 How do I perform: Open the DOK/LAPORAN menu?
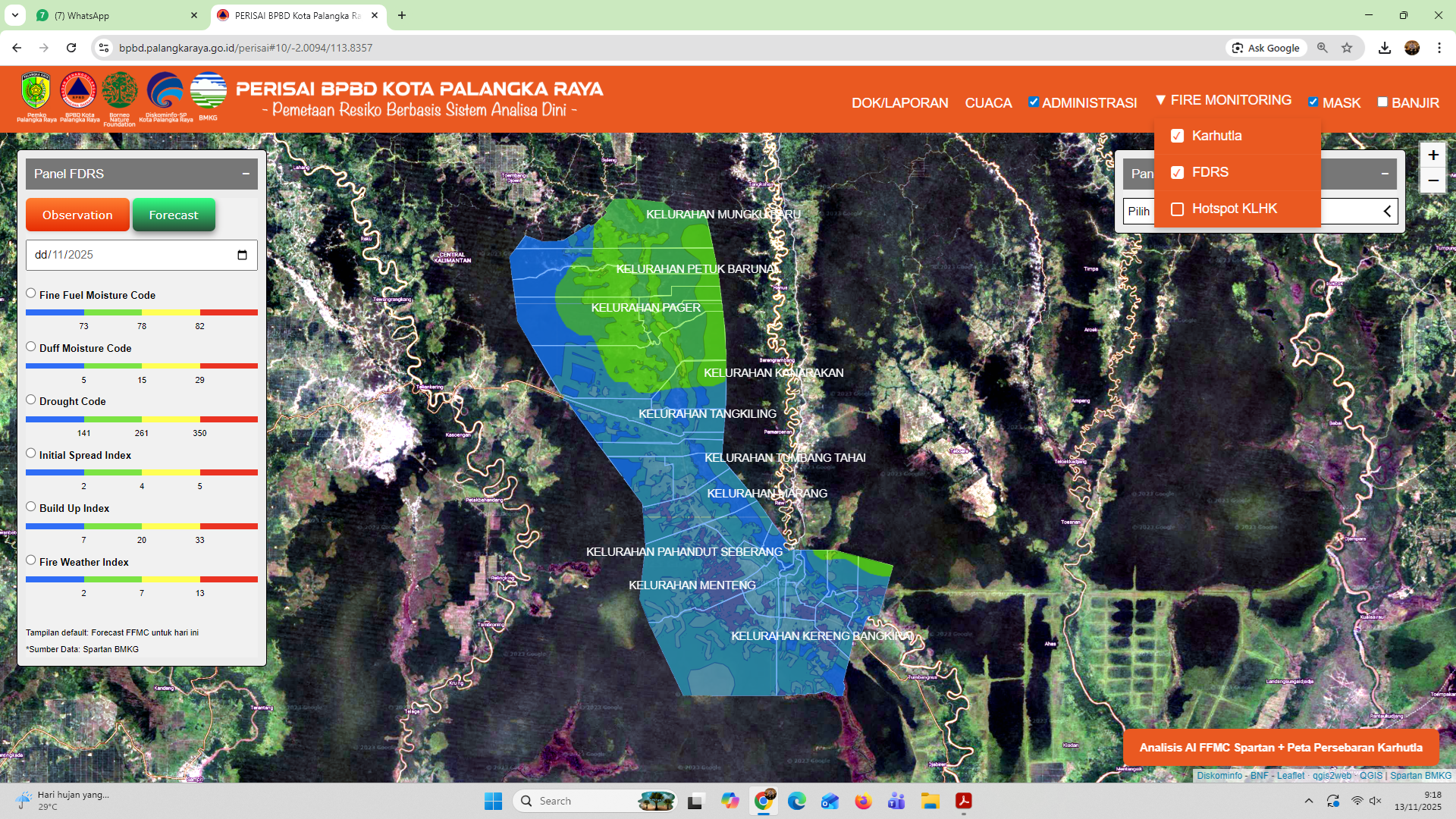pyautogui.click(x=899, y=103)
